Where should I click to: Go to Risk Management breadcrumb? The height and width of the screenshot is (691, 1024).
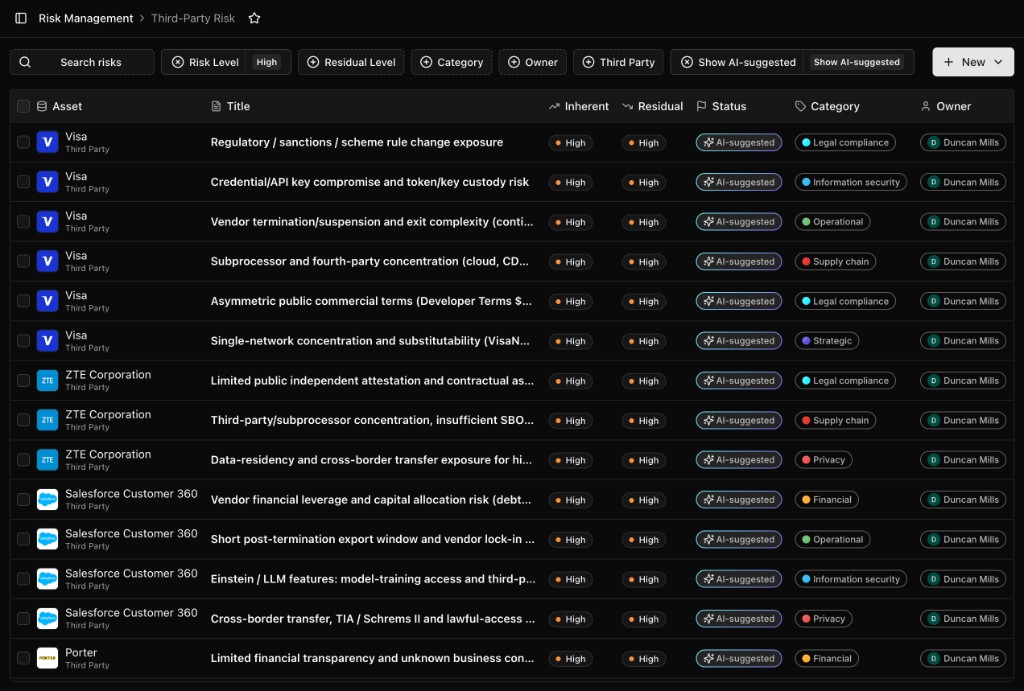tap(86, 18)
